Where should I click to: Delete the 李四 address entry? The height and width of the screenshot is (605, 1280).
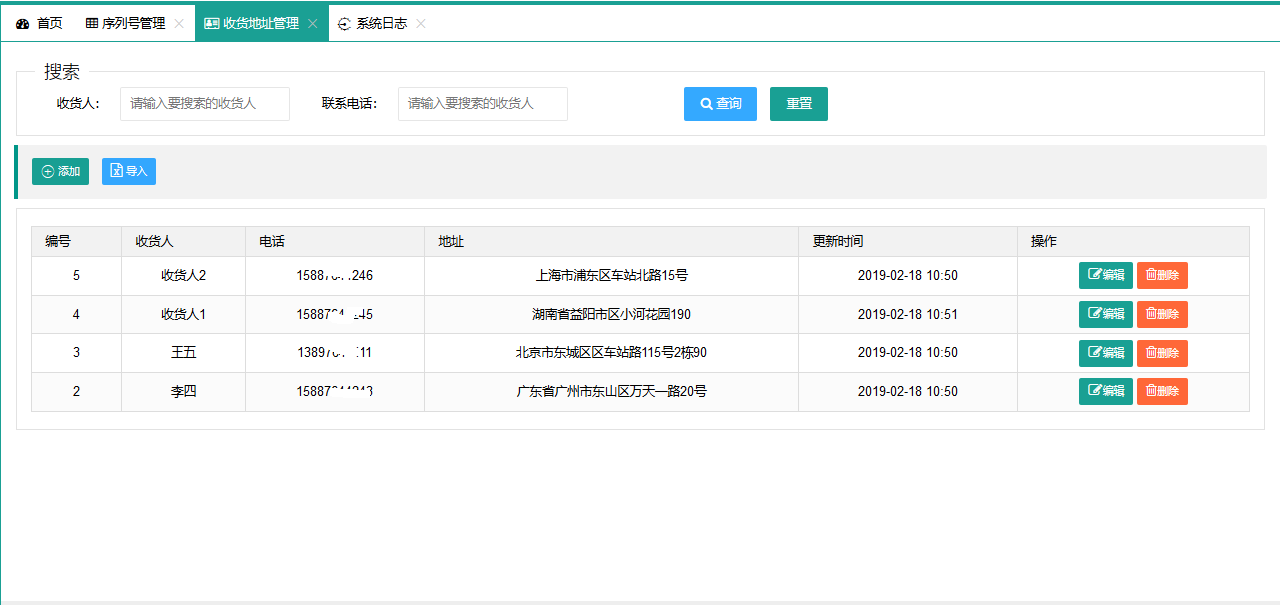pos(1162,392)
